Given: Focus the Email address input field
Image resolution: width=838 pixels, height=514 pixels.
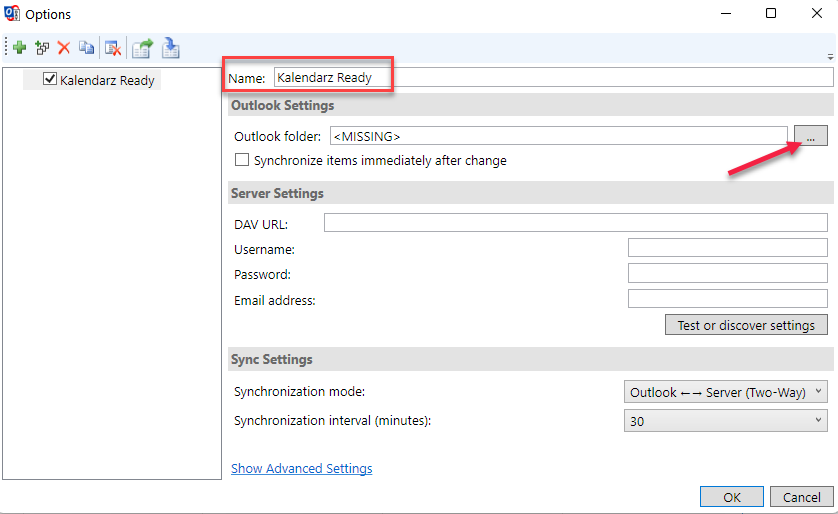Looking at the screenshot, I should 727,299.
